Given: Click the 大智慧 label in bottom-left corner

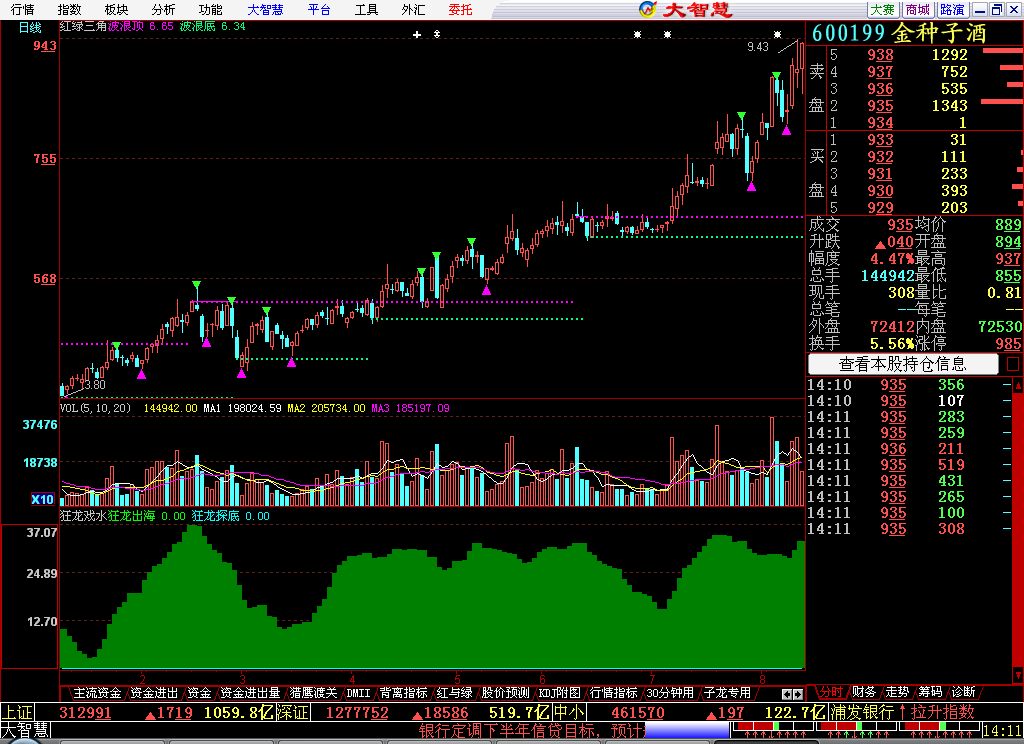Looking at the screenshot, I should pyautogui.click(x=25, y=730).
